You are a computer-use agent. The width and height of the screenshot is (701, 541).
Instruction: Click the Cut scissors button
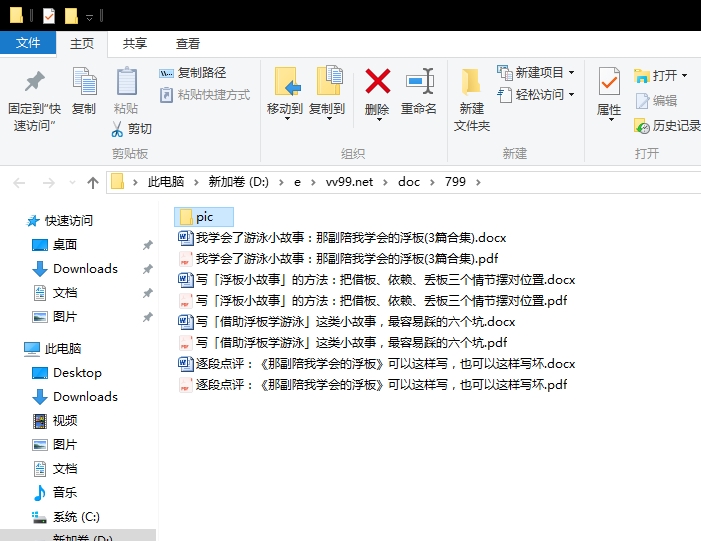(131, 129)
